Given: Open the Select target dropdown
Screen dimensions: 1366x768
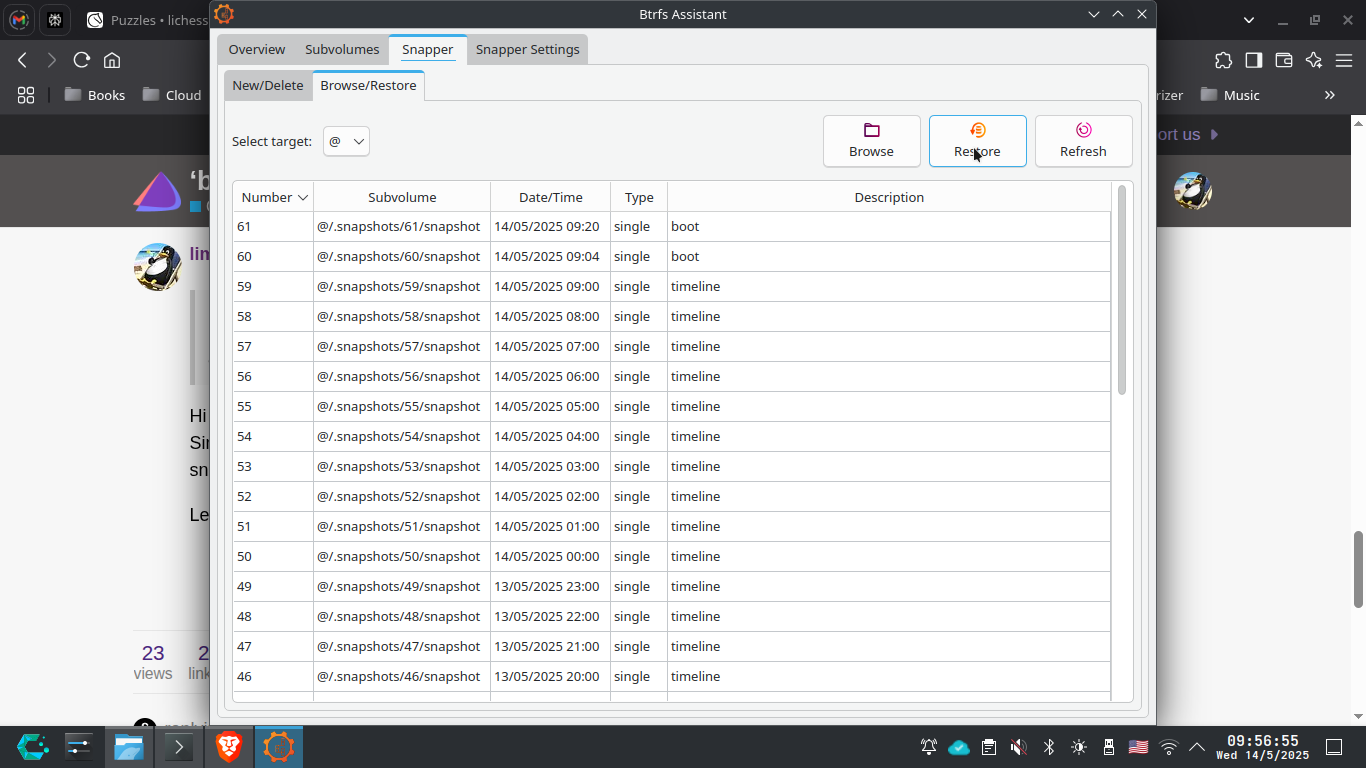Looking at the screenshot, I should pyautogui.click(x=346, y=141).
